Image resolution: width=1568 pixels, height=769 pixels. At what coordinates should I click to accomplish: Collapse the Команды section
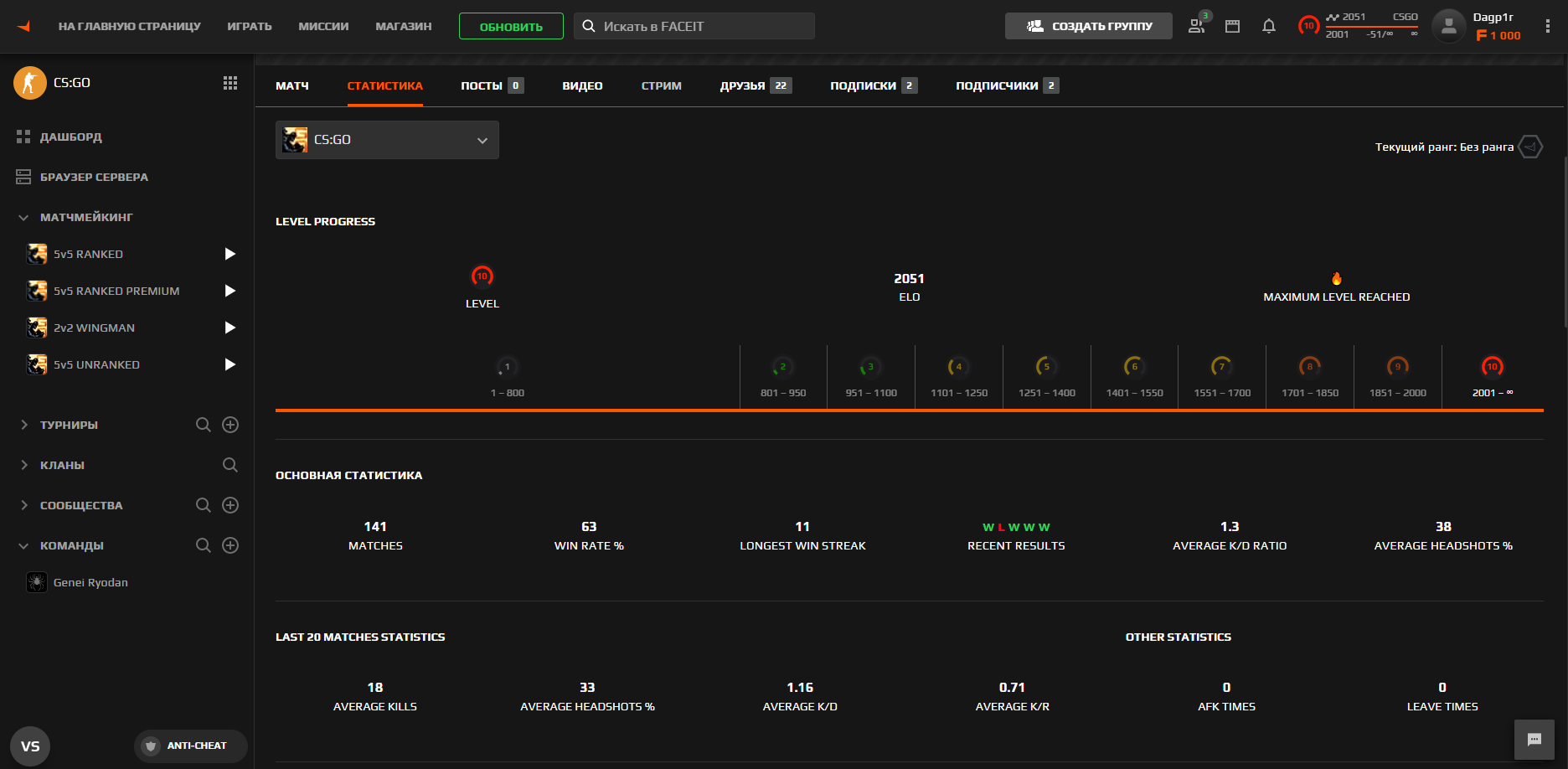(x=23, y=545)
